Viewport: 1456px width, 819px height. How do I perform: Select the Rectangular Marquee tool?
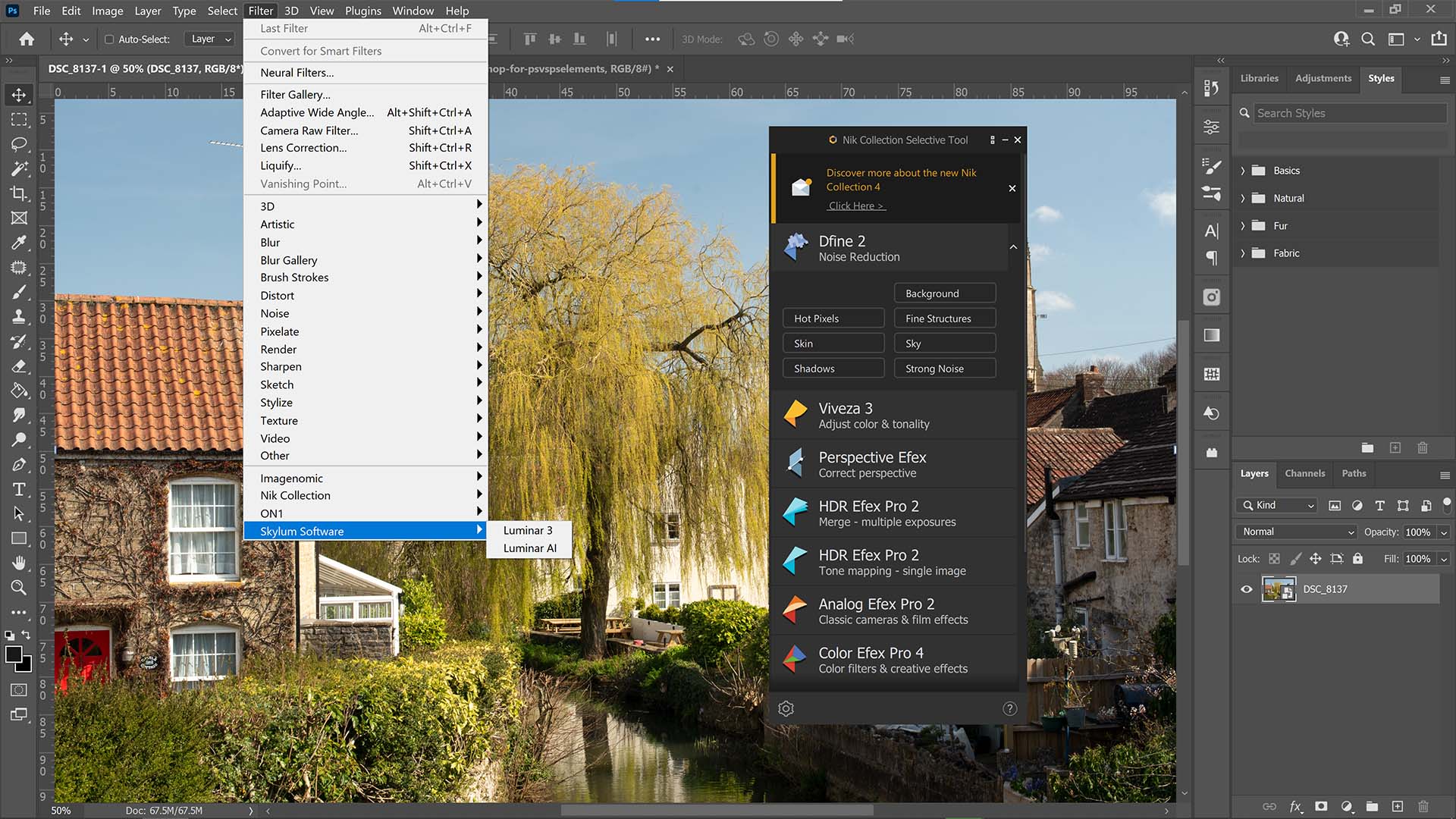tap(19, 119)
